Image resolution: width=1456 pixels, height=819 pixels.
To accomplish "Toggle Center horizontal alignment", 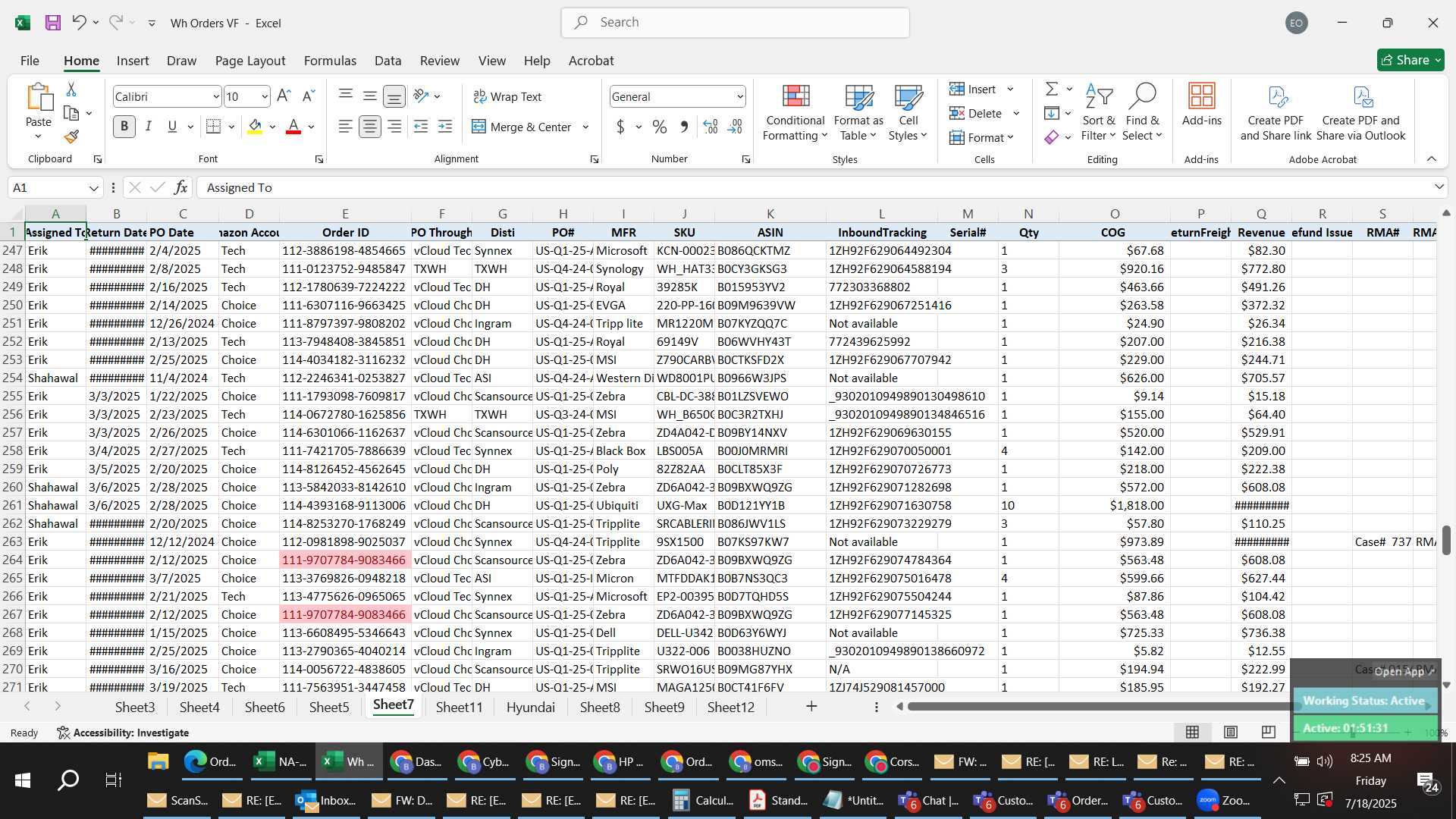I will point(370,127).
